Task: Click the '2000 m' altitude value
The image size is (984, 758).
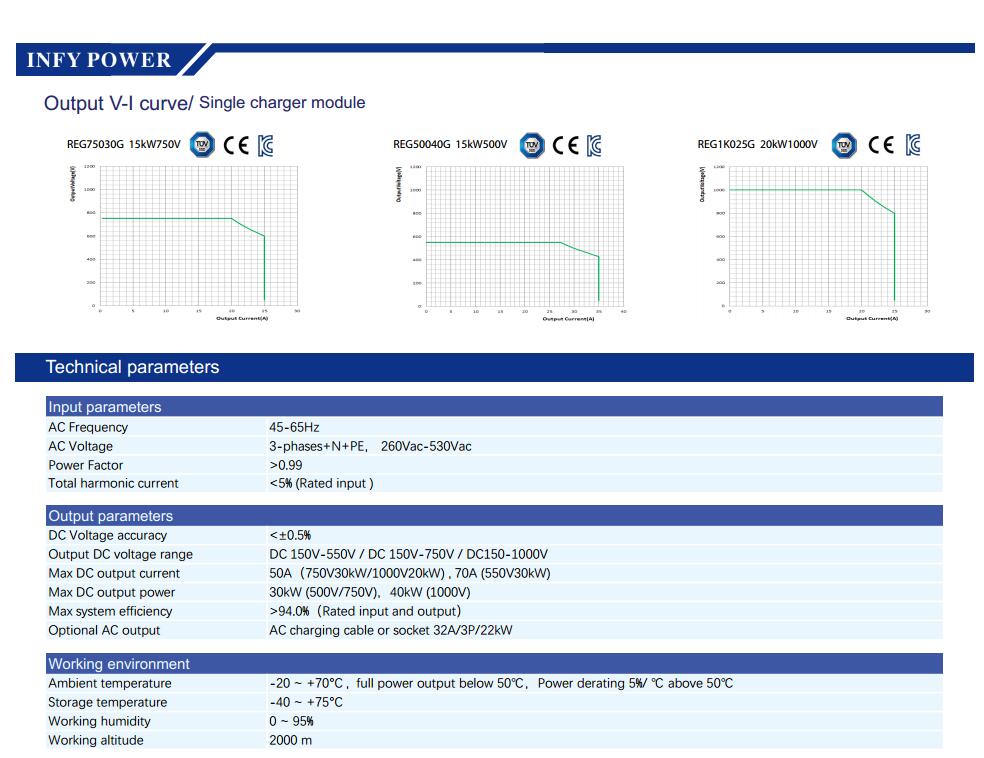Action: [x=291, y=740]
